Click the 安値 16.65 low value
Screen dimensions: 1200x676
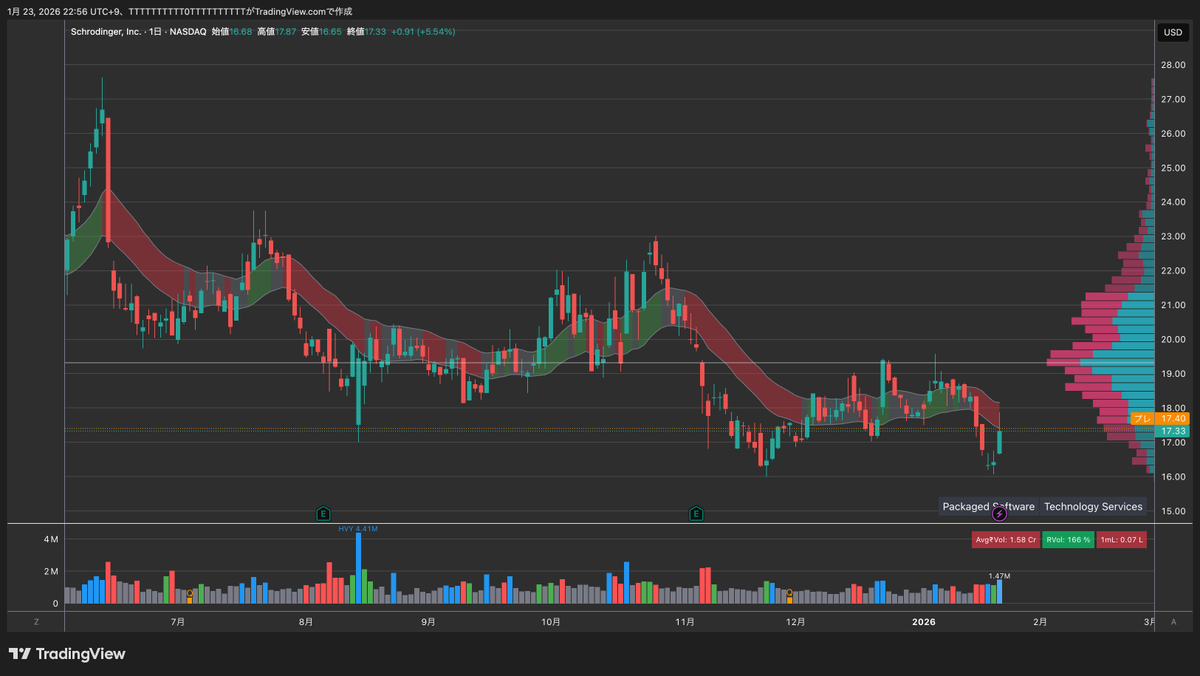pyautogui.click(x=321, y=32)
